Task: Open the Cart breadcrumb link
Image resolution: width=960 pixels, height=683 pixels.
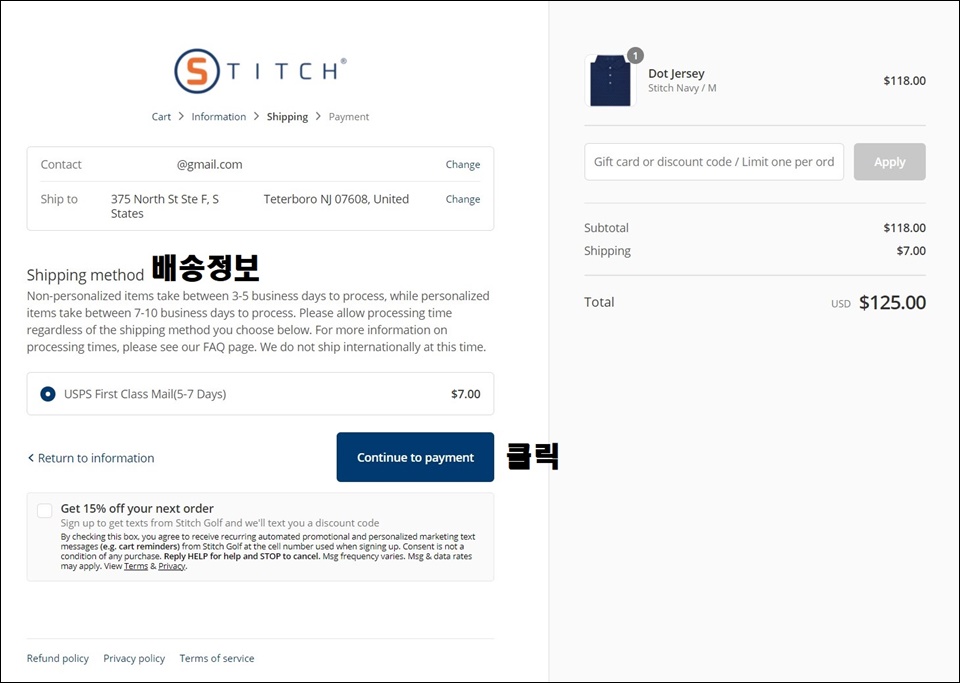Action: click(161, 117)
